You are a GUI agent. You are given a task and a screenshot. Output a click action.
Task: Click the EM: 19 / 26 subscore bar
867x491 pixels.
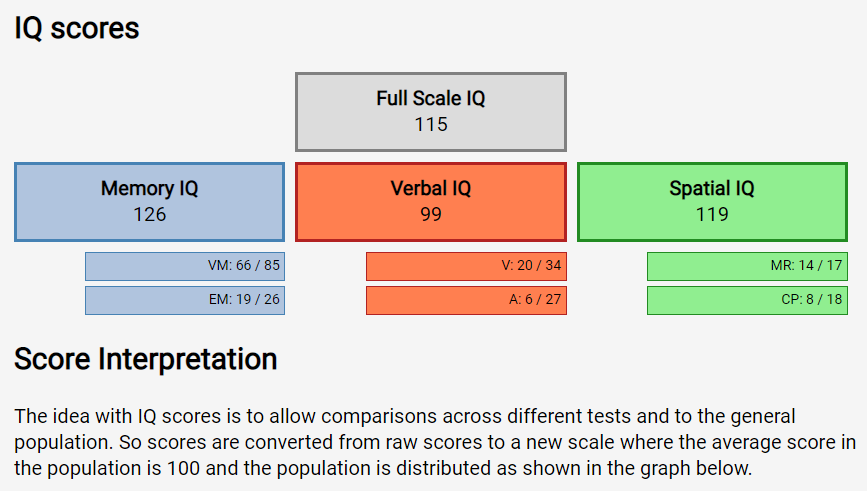(185, 300)
